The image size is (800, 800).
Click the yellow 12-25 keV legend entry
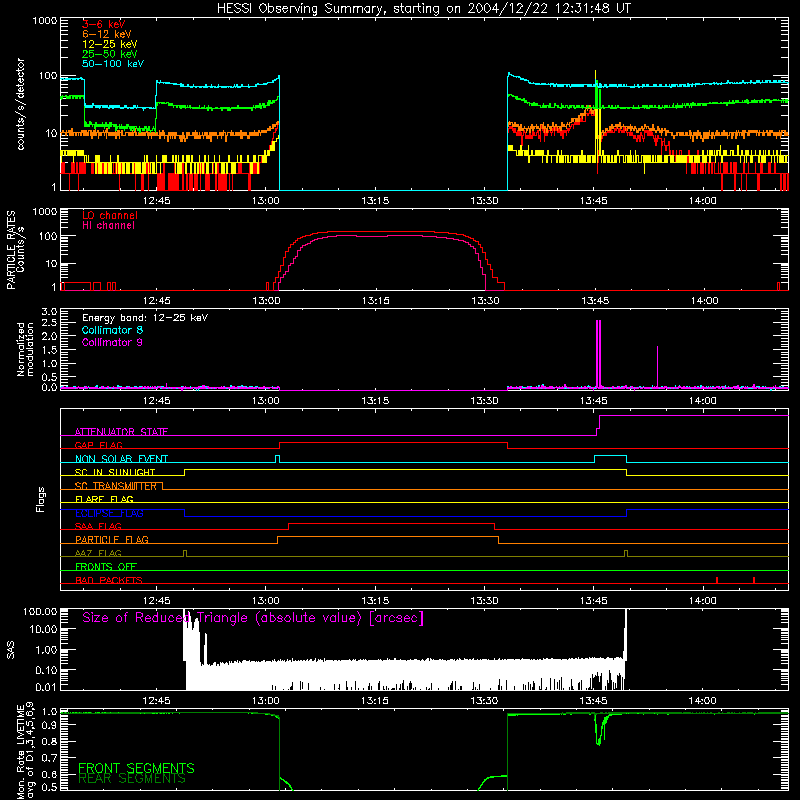pyautogui.click(x=109, y=44)
